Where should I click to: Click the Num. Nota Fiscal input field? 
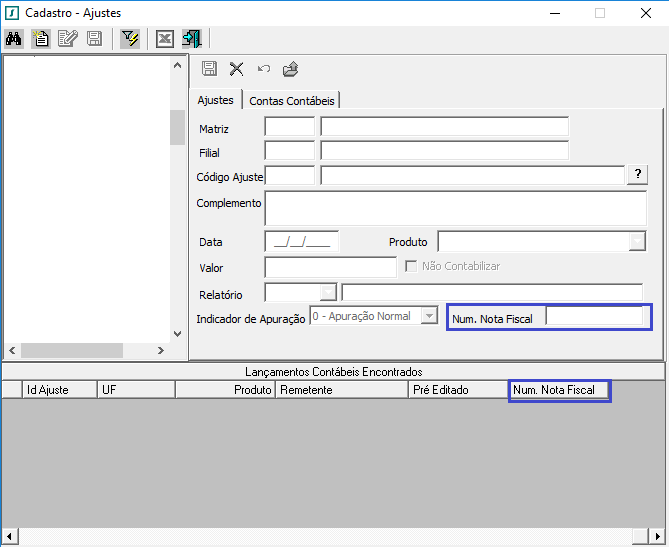(x=594, y=317)
